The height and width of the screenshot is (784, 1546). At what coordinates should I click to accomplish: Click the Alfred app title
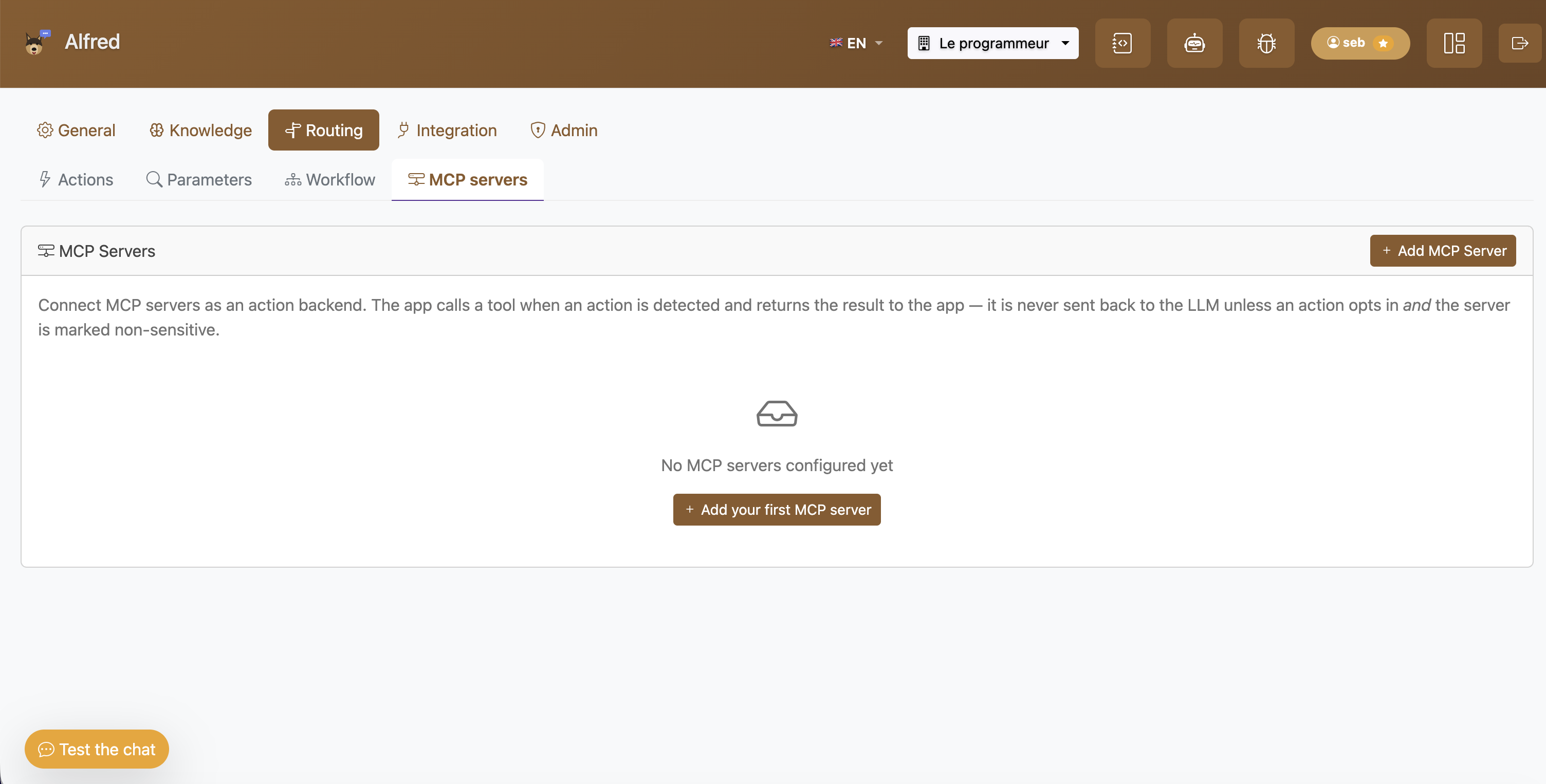click(93, 42)
